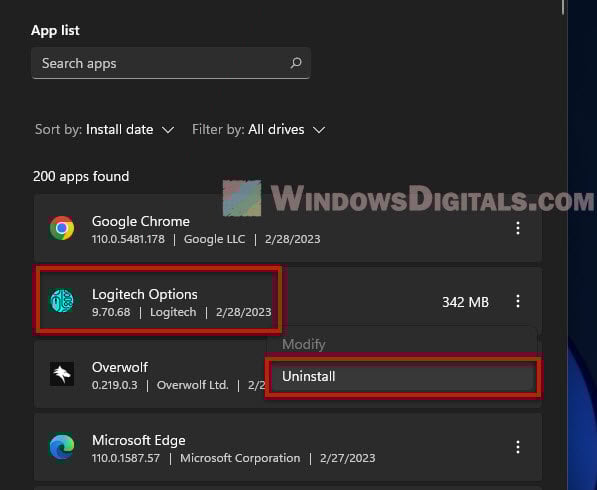This screenshot has height=490, width=597.
Task: Open more options for Google Chrome
Action: (518, 228)
